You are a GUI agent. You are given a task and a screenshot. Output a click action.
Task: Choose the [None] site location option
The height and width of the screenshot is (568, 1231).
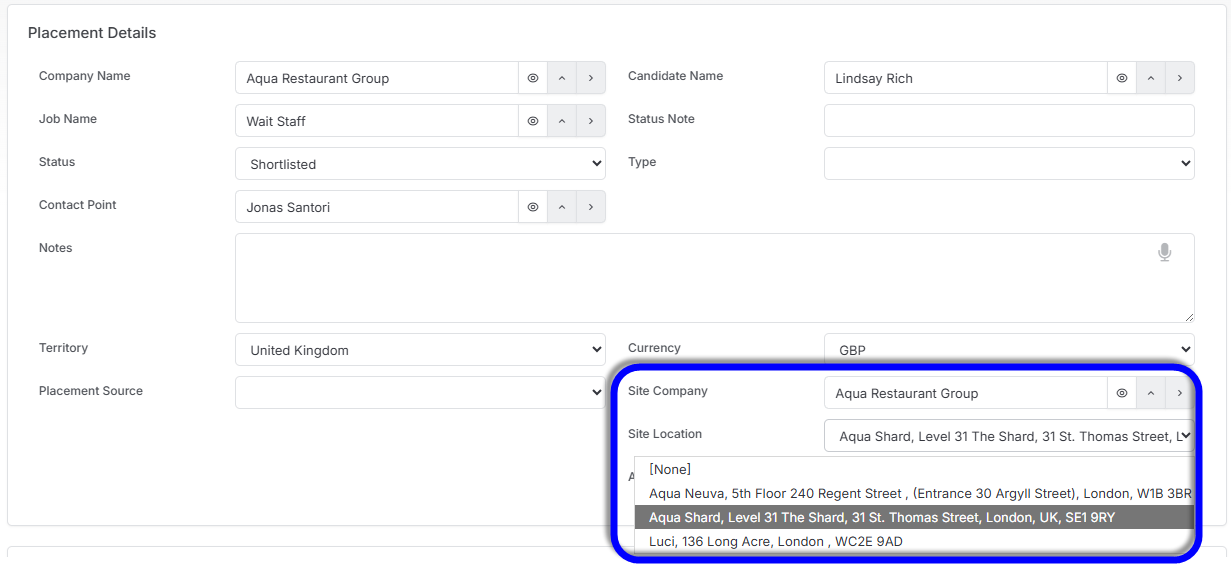tap(914, 469)
